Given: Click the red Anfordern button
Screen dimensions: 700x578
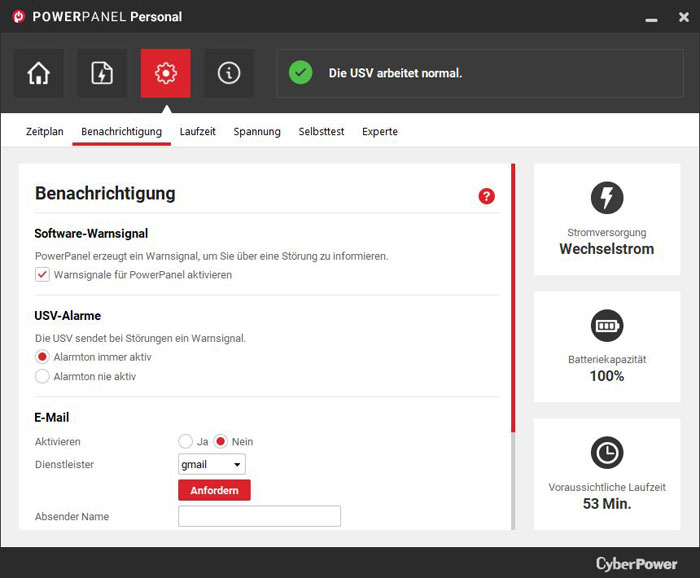Looking at the screenshot, I should click(214, 490).
